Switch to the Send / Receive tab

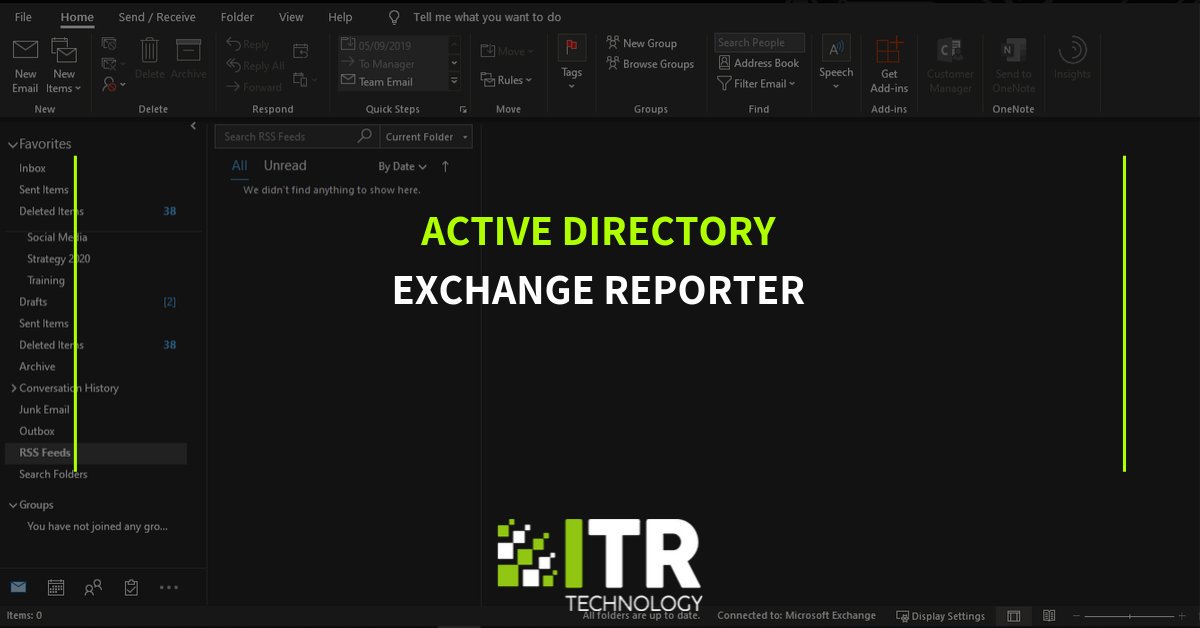[x=156, y=16]
